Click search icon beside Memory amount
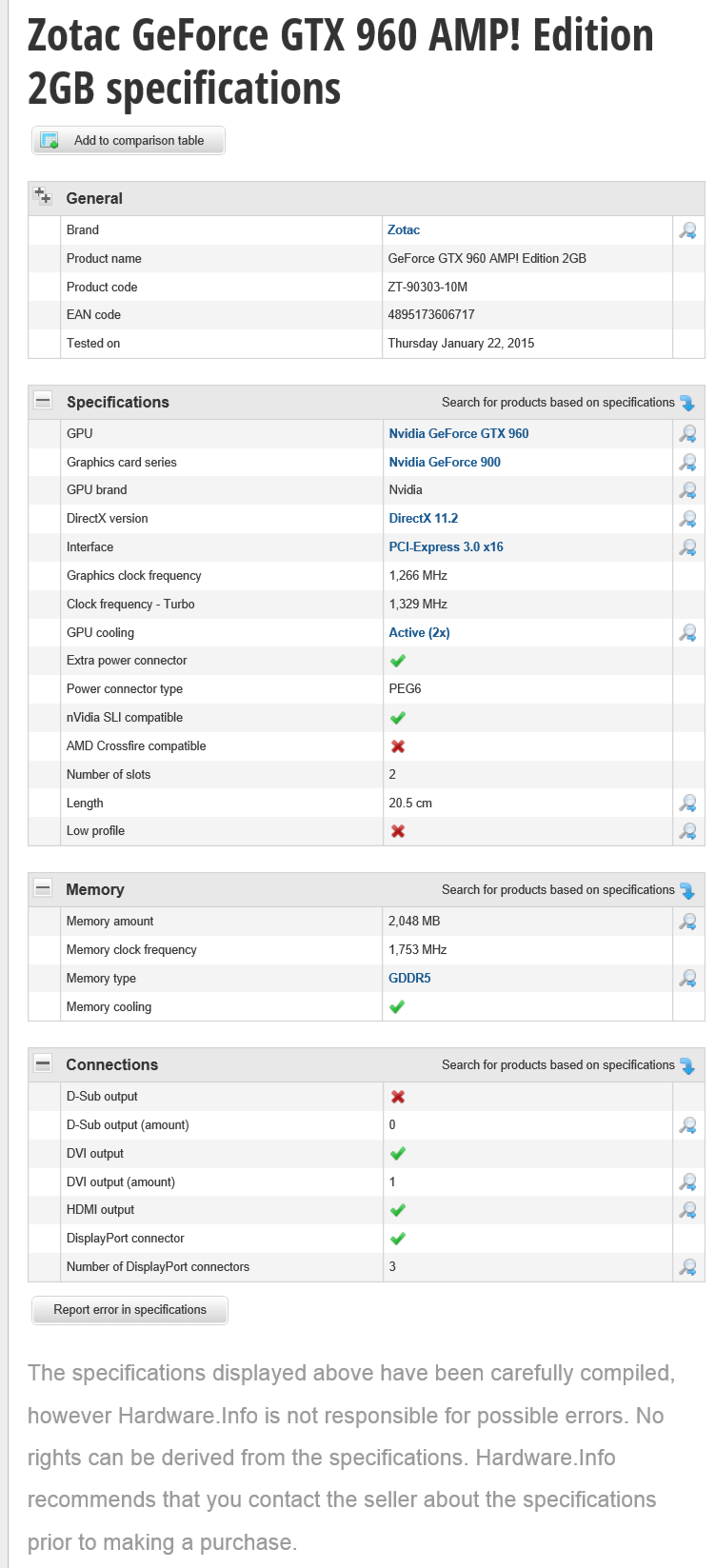The image size is (715, 1568). 687,922
